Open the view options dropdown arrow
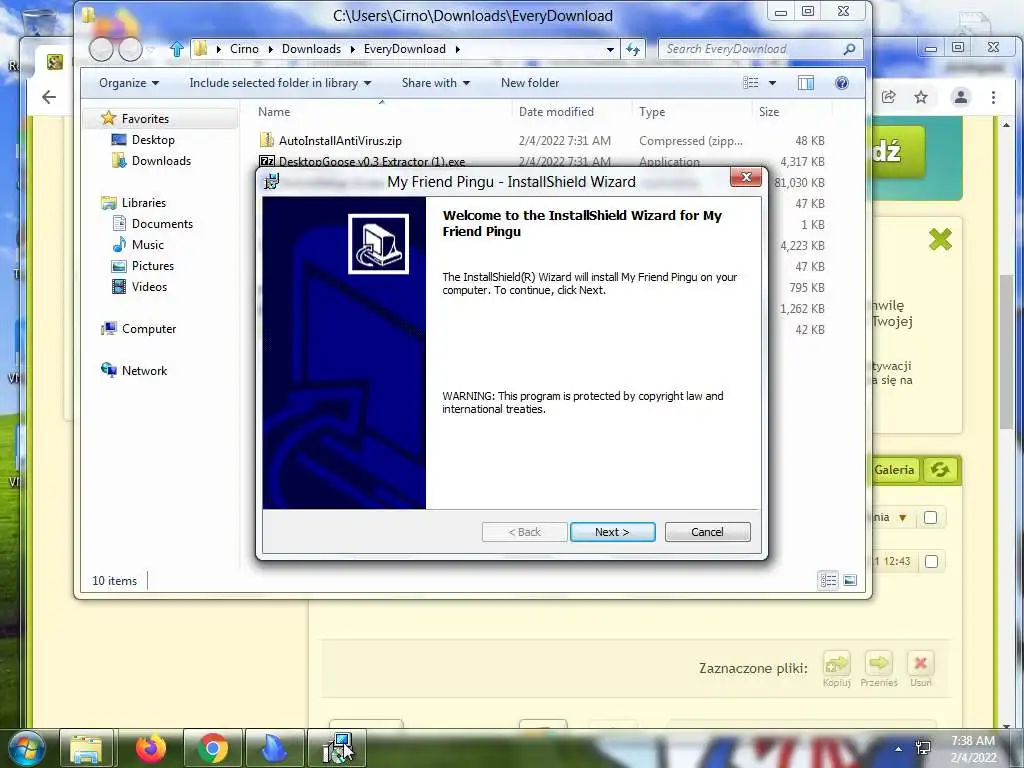Image resolution: width=1024 pixels, height=768 pixels. point(773,83)
